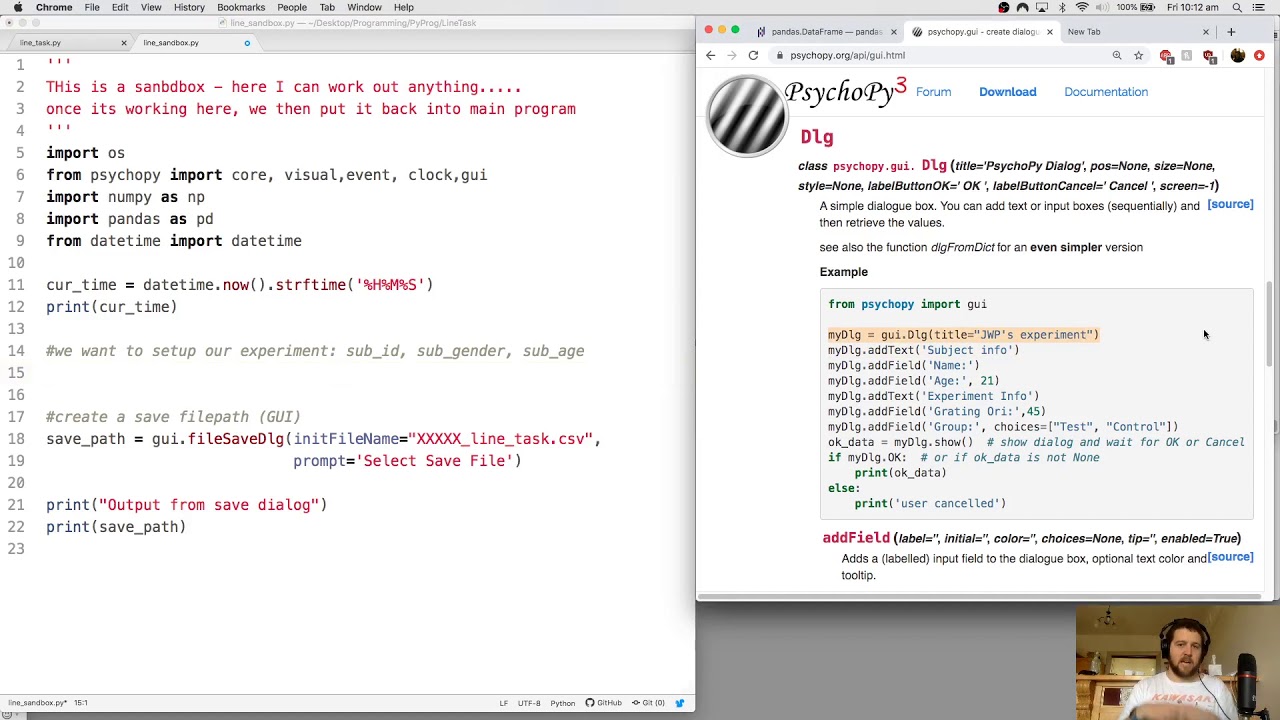Open the Chrome menu in menu bar
Image resolution: width=1280 pixels, height=720 pixels.
tap(54, 7)
